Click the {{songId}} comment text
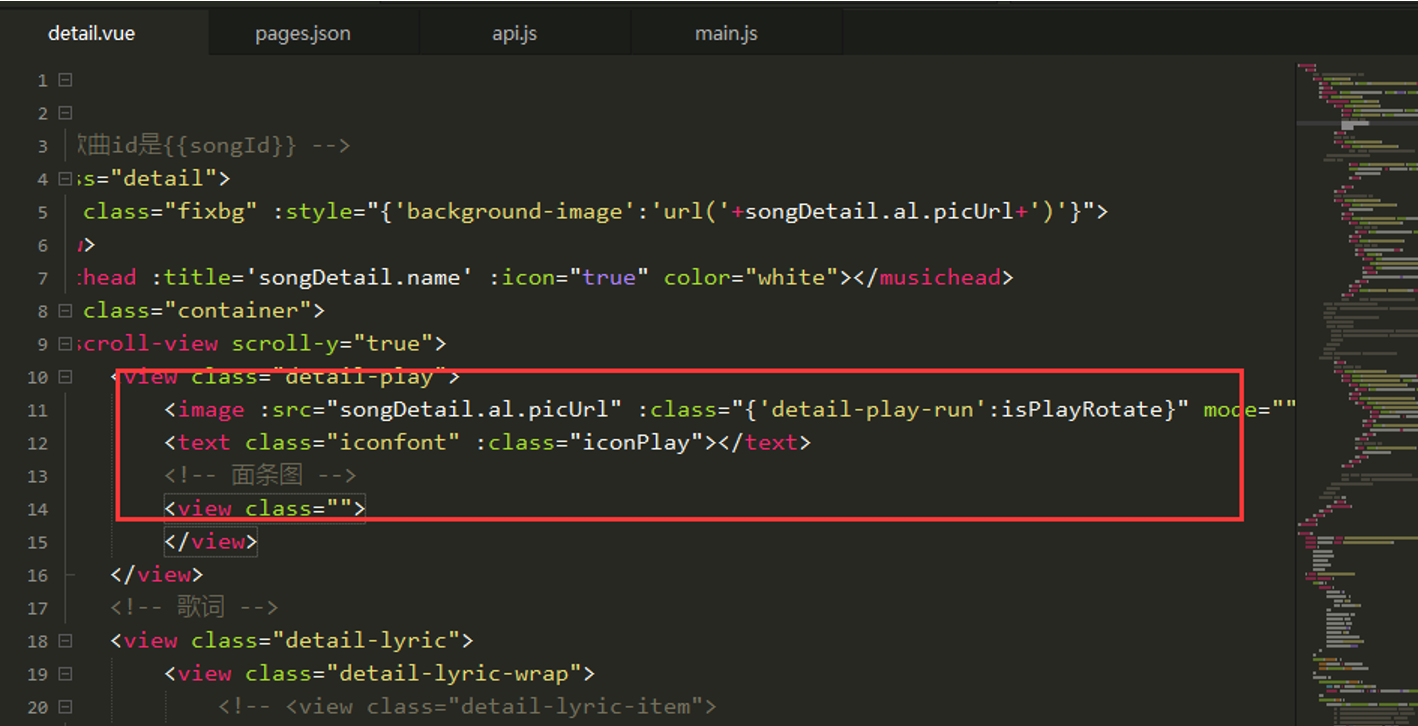This screenshot has width=1418, height=726. (x=230, y=146)
